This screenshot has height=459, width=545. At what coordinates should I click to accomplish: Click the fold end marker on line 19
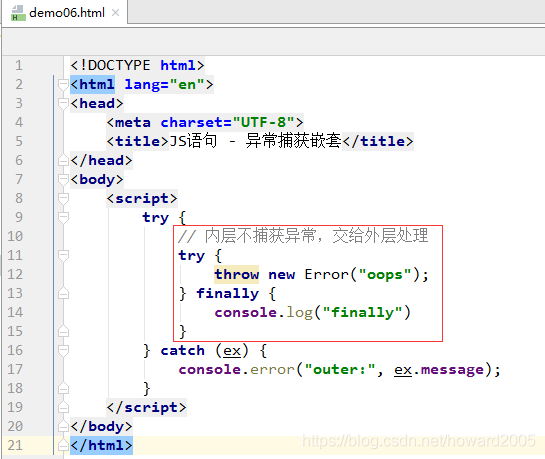tap(63, 408)
